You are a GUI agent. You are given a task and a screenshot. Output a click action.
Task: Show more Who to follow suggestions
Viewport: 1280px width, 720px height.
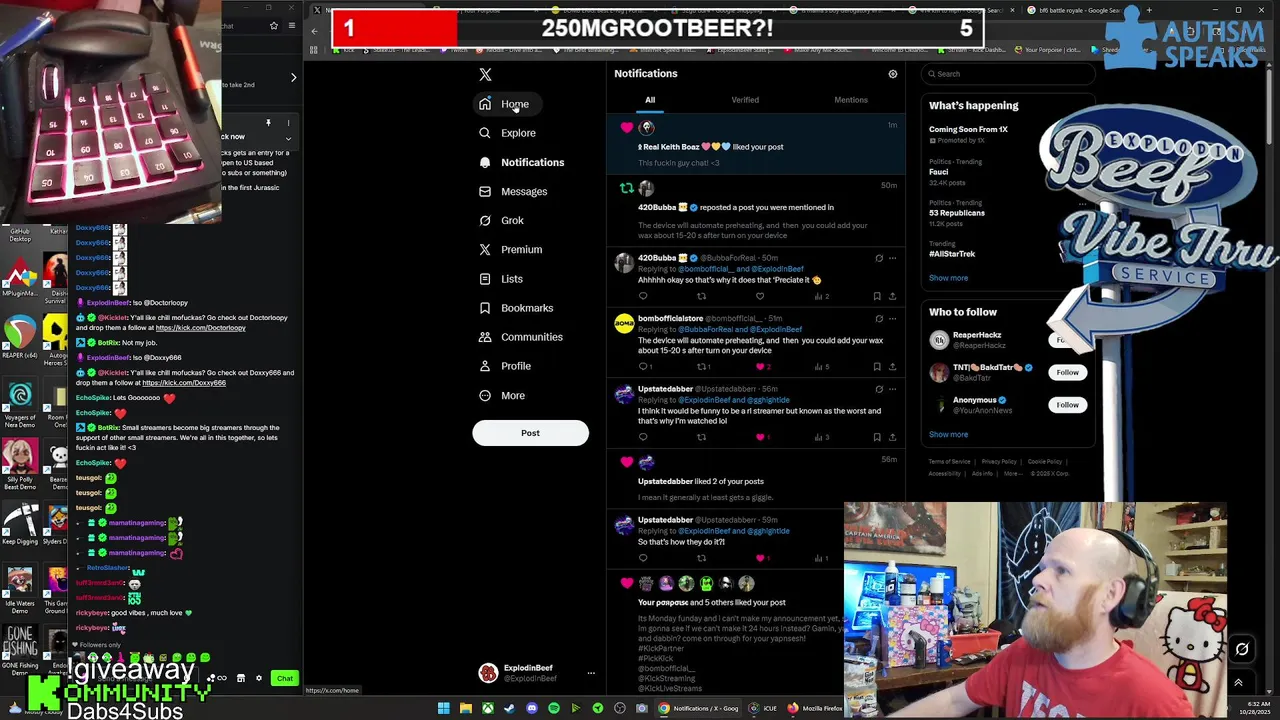pos(948,435)
